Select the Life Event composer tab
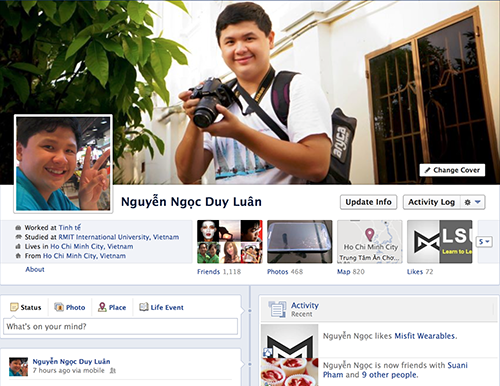Image resolution: width=500 pixels, height=386 pixels. (161, 307)
